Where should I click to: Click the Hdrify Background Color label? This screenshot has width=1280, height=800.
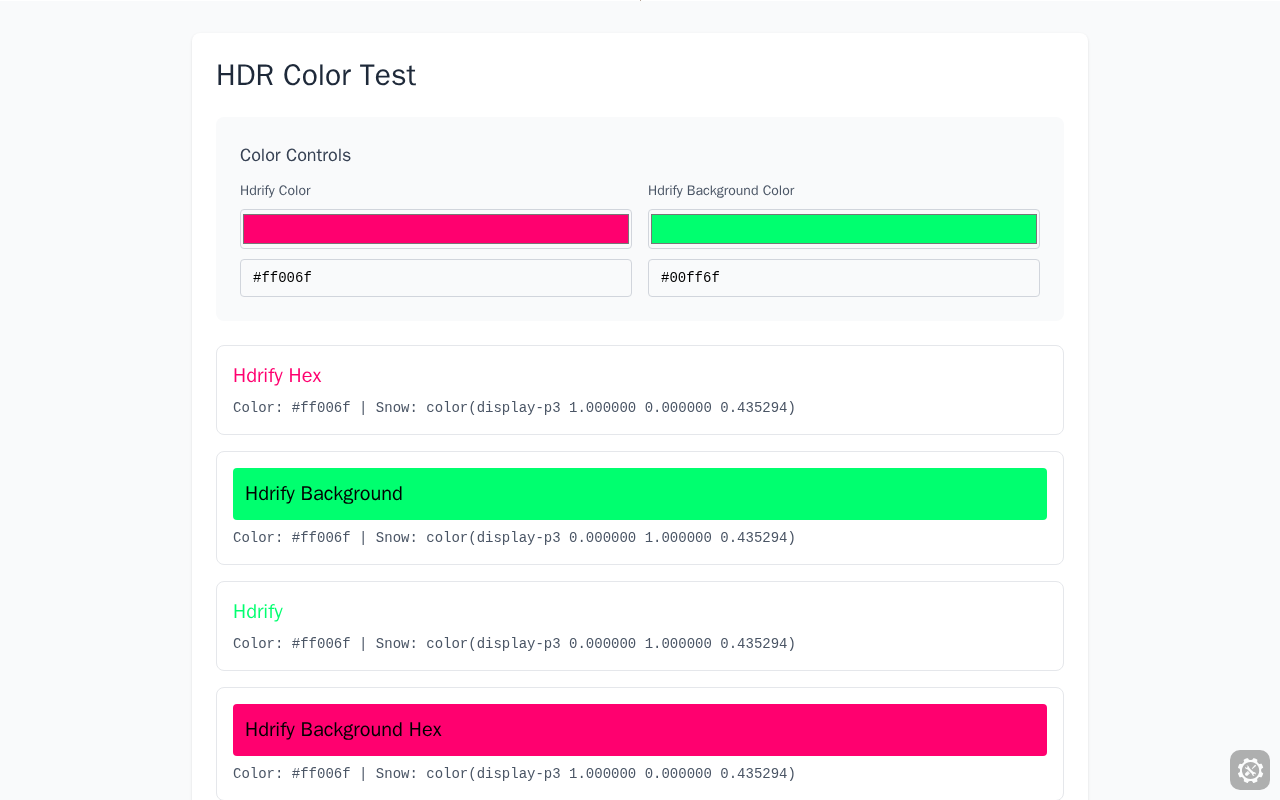(721, 190)
